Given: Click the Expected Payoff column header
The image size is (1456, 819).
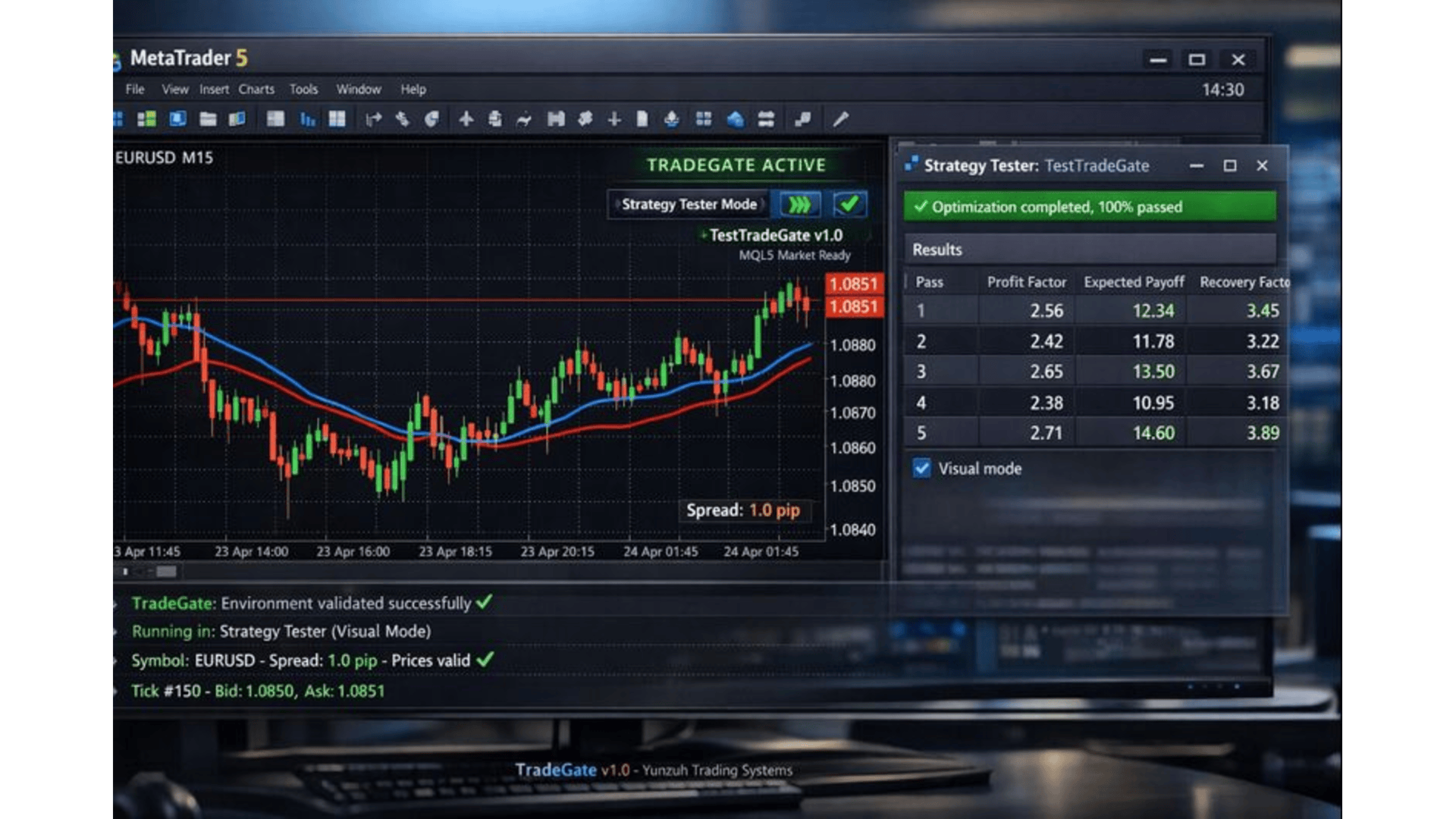Looking at the screenshot, I should (1134, 282).
